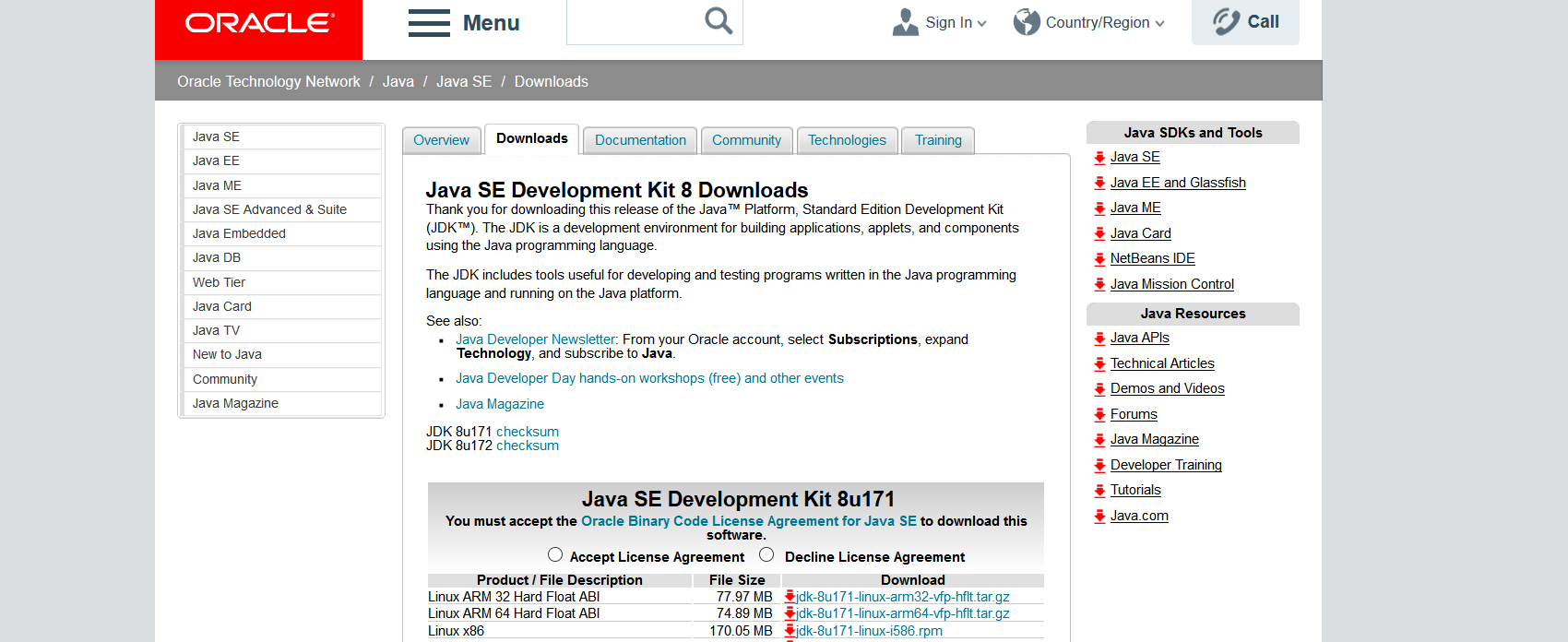The height and width of the screenshot is (642, 1568).
Task: Open Technical Articles resource link
Action: click(x=1162, y=363)
